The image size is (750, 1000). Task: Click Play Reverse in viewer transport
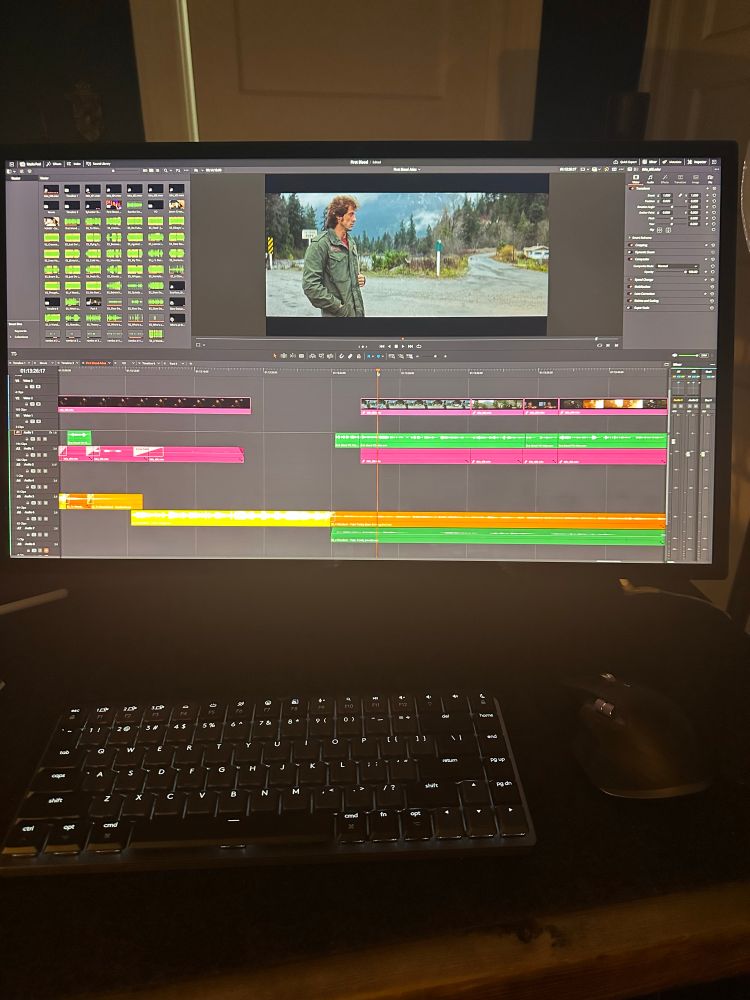click(389, 346)
